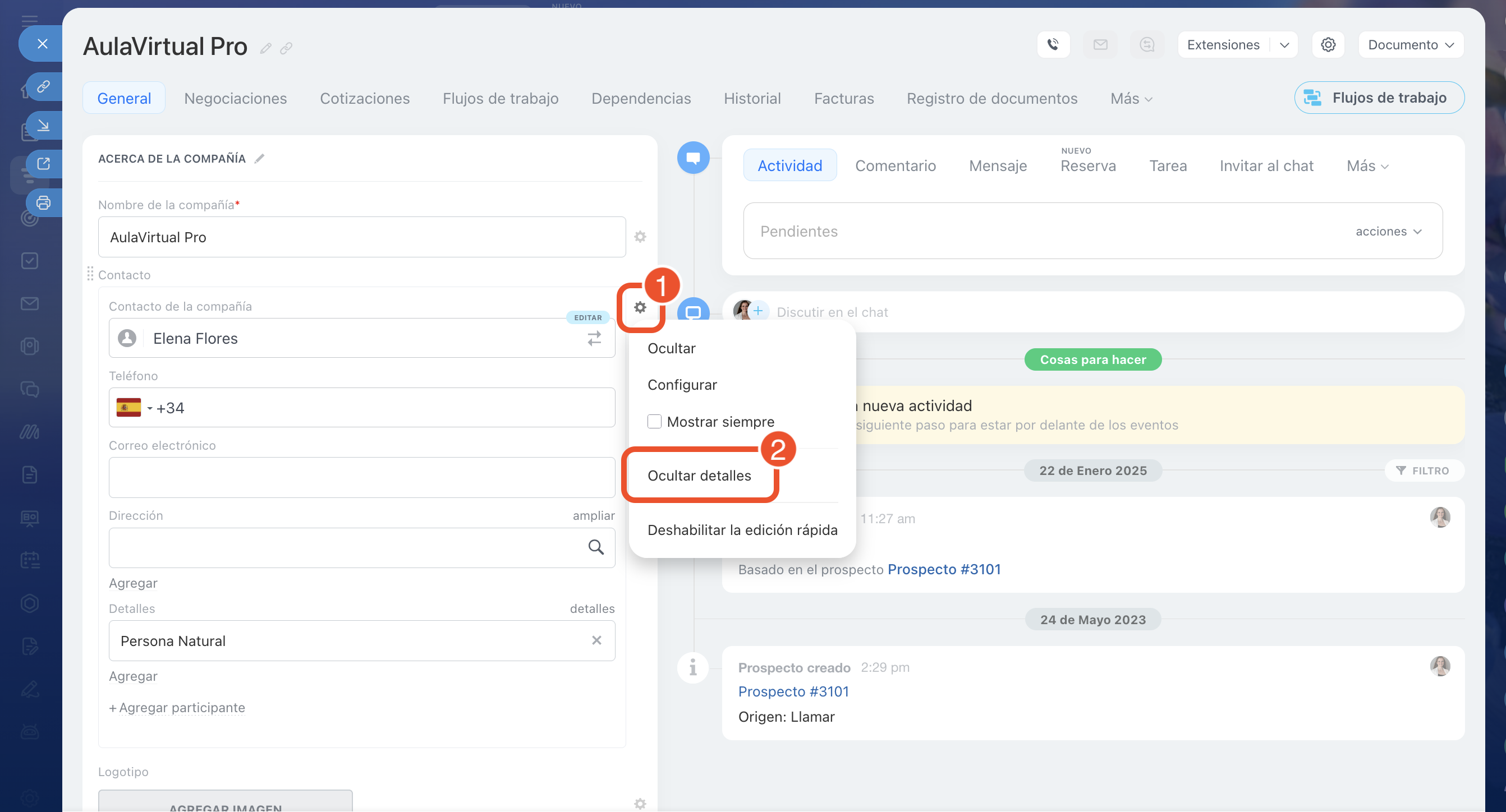Image resolution: width=1506 pixels, height=812 pixels.
Task: Click the Correo electrónico input field
Action: click(x=361, y=477)
